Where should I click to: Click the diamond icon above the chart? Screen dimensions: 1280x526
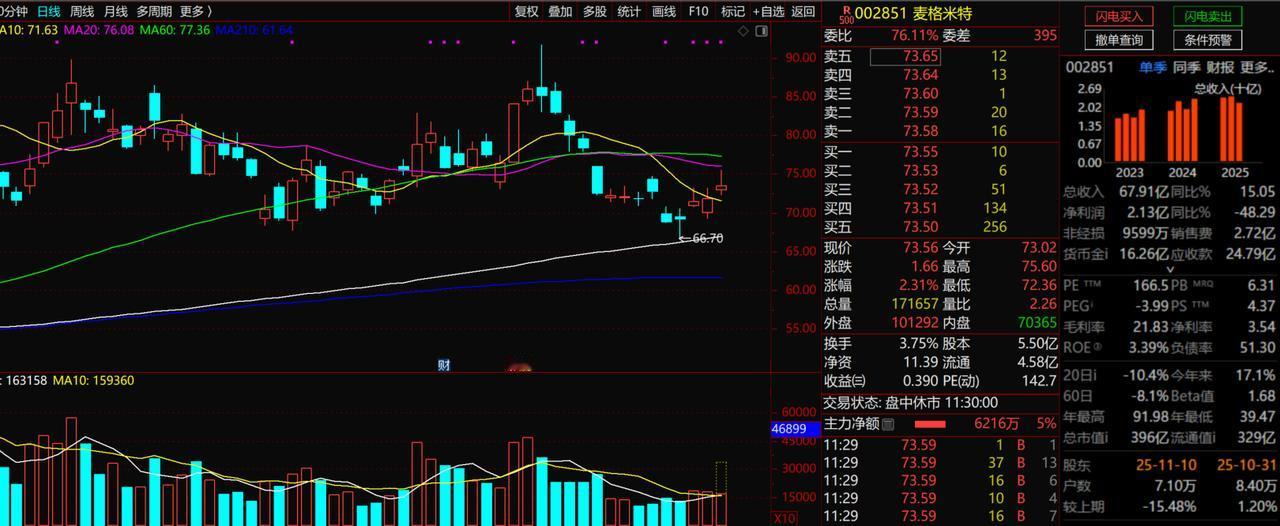point(743,31)
